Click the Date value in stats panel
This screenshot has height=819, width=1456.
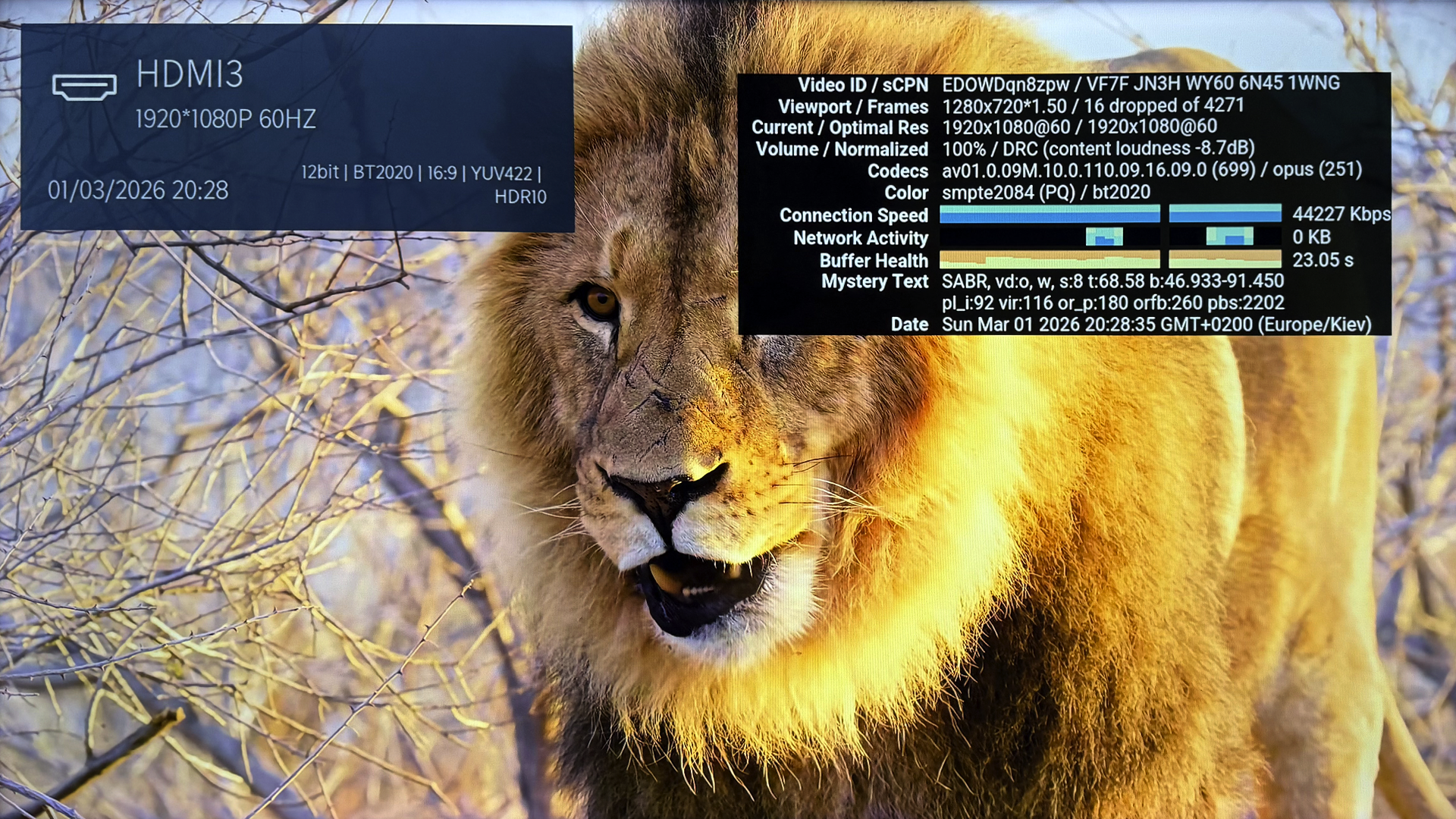click(x=1156, y=325)
